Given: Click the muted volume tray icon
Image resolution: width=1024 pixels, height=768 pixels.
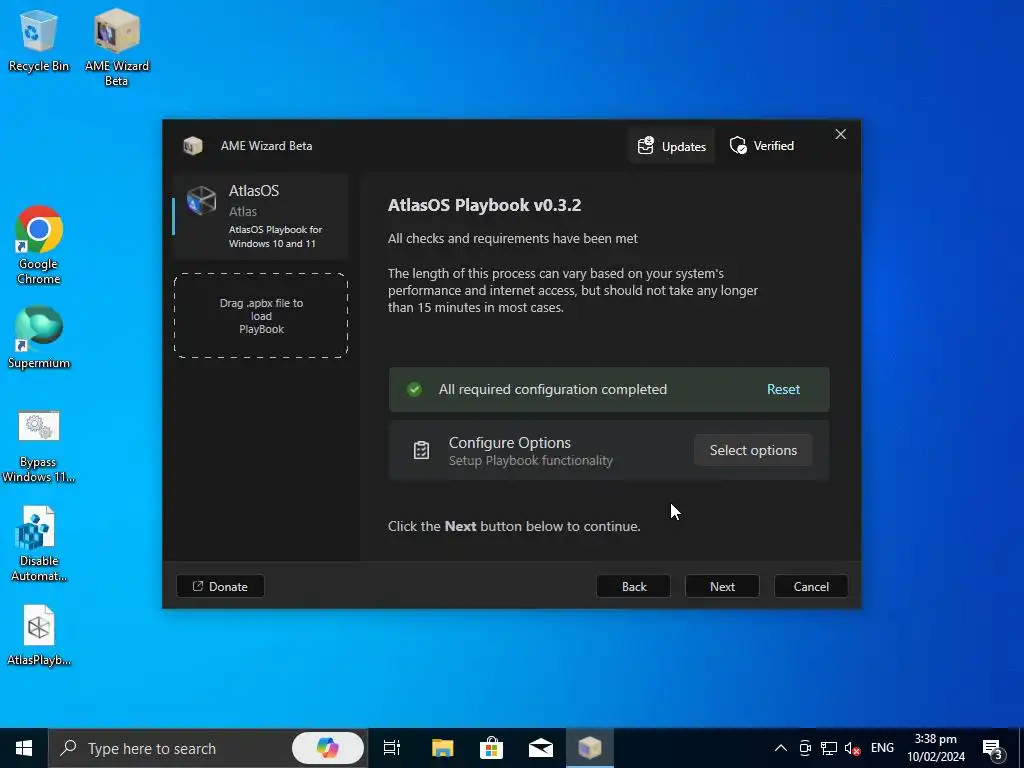Looking at the screenshot, I should click(x=852, y=748).
